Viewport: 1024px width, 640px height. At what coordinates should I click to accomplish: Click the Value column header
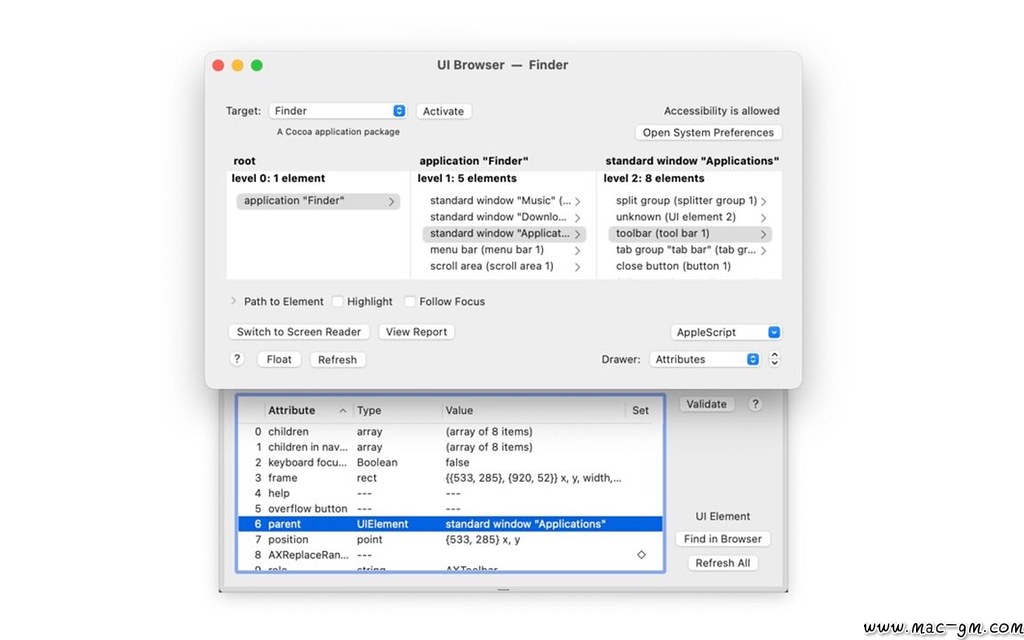pyautogui.click(x=534, y=411)
